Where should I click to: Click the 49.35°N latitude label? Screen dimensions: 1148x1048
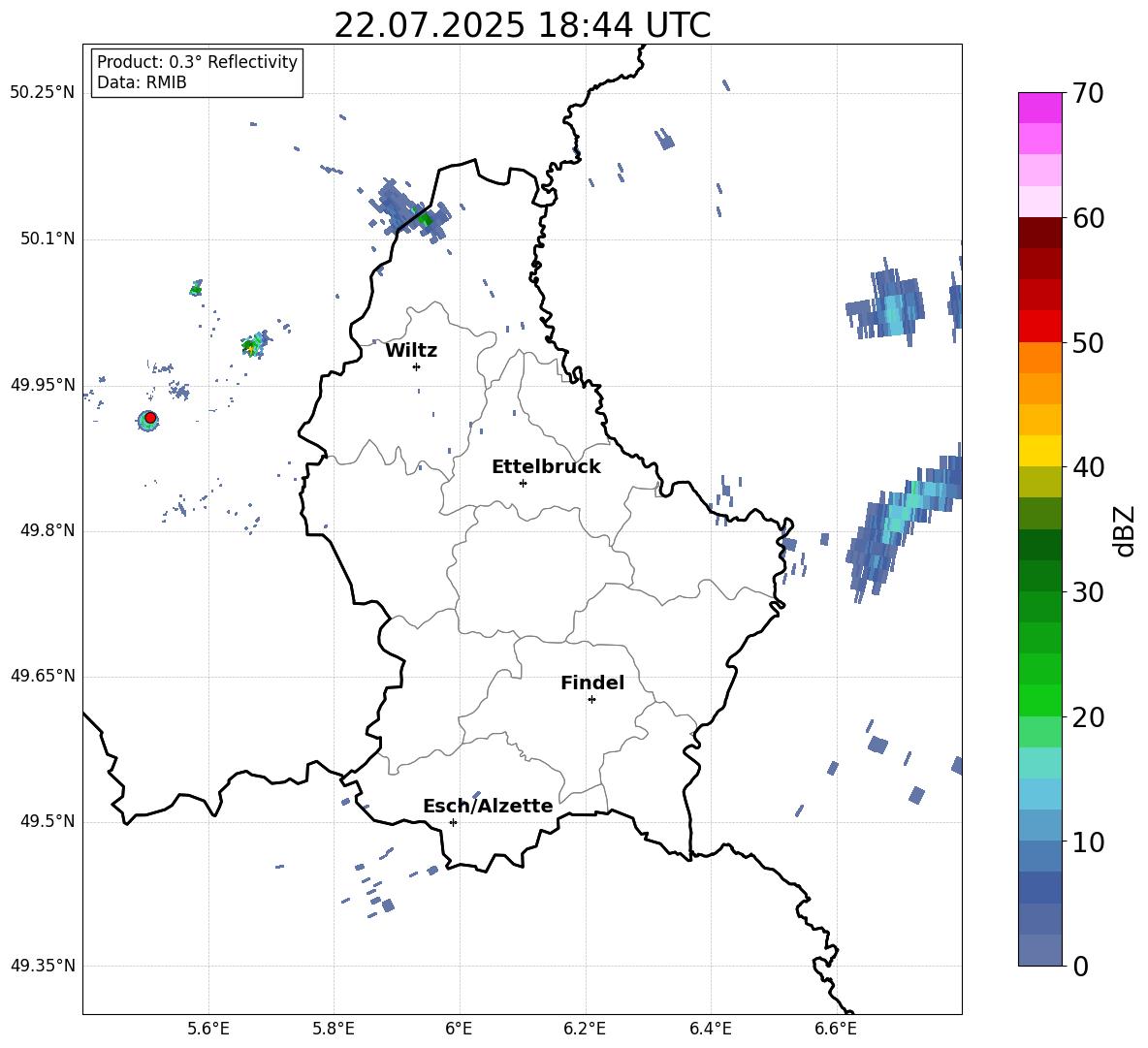click(x=43, y=966)
